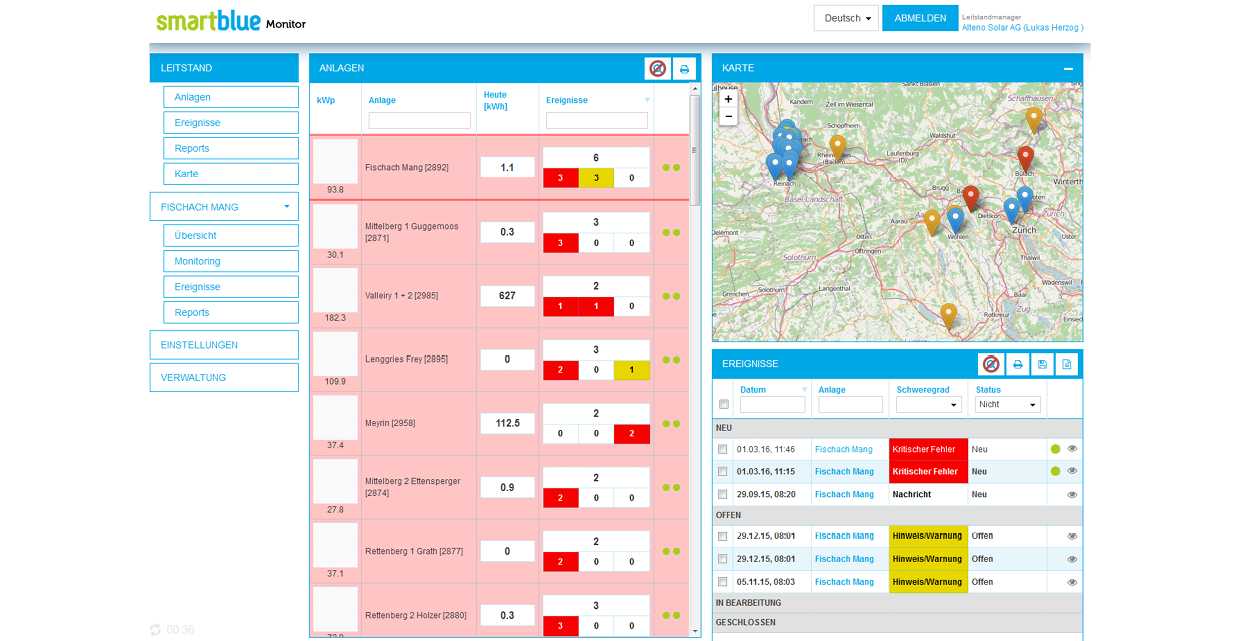1240x641 pixels.
Task: Minimize the Karte panel
Action: tap(1068, 69)
